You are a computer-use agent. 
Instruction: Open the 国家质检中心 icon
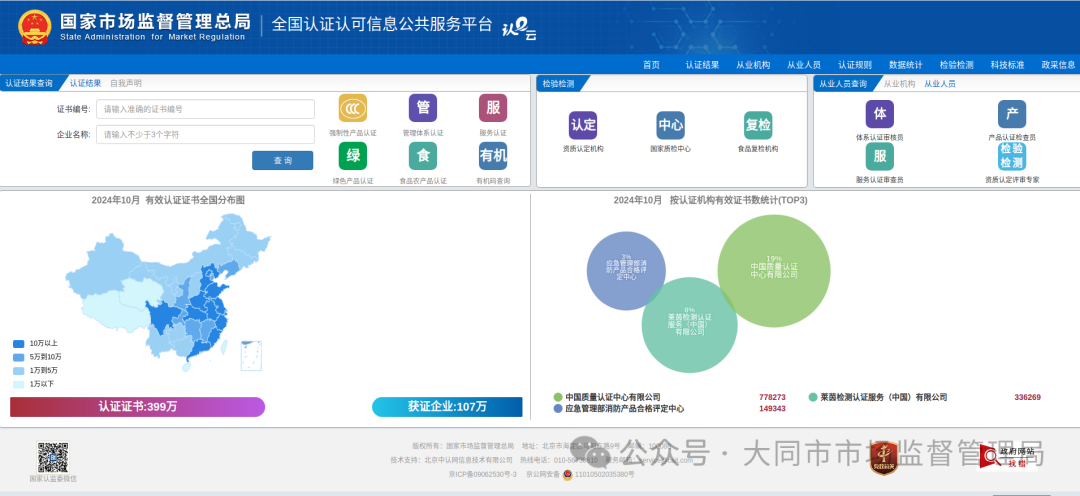tap(670, 126)
